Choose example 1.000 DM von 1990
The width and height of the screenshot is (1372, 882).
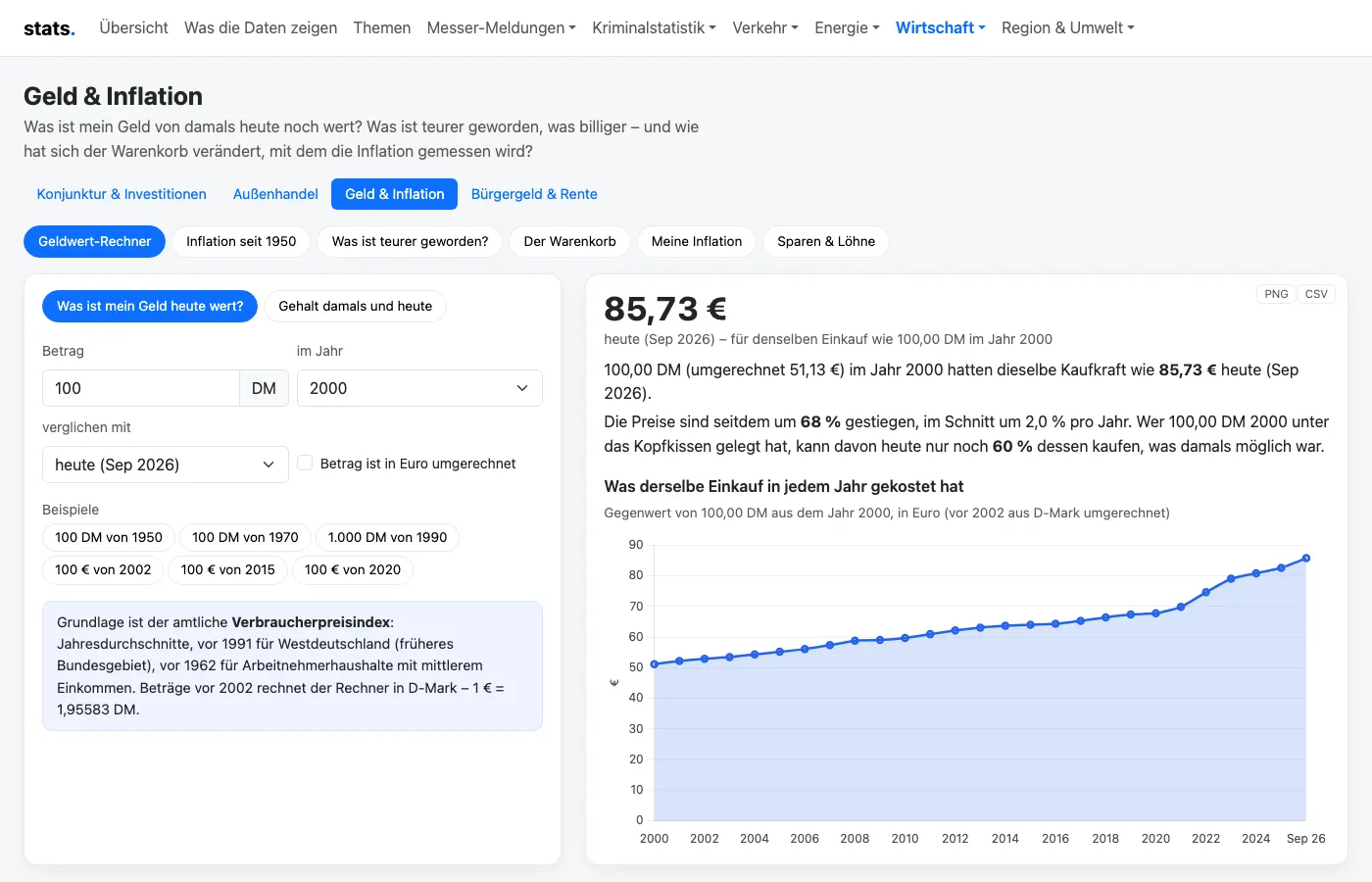click(x=387, y=537)
